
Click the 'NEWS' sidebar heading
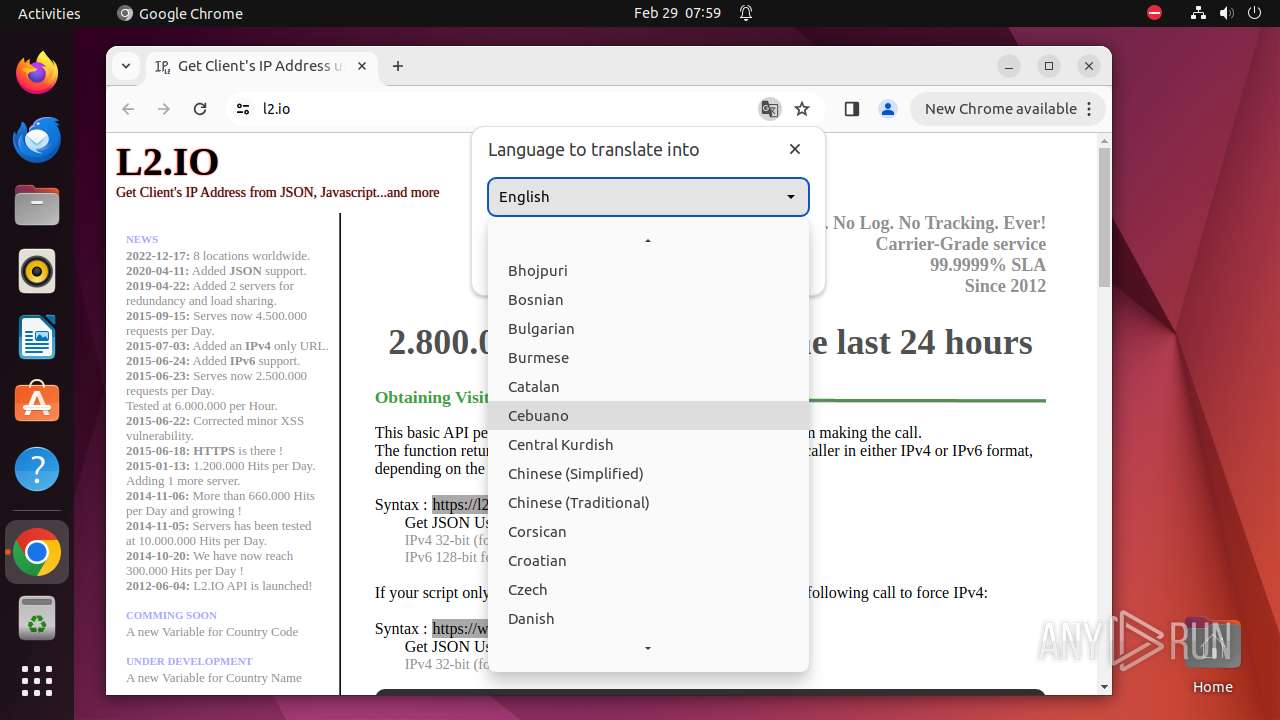[x=142, y=239]
